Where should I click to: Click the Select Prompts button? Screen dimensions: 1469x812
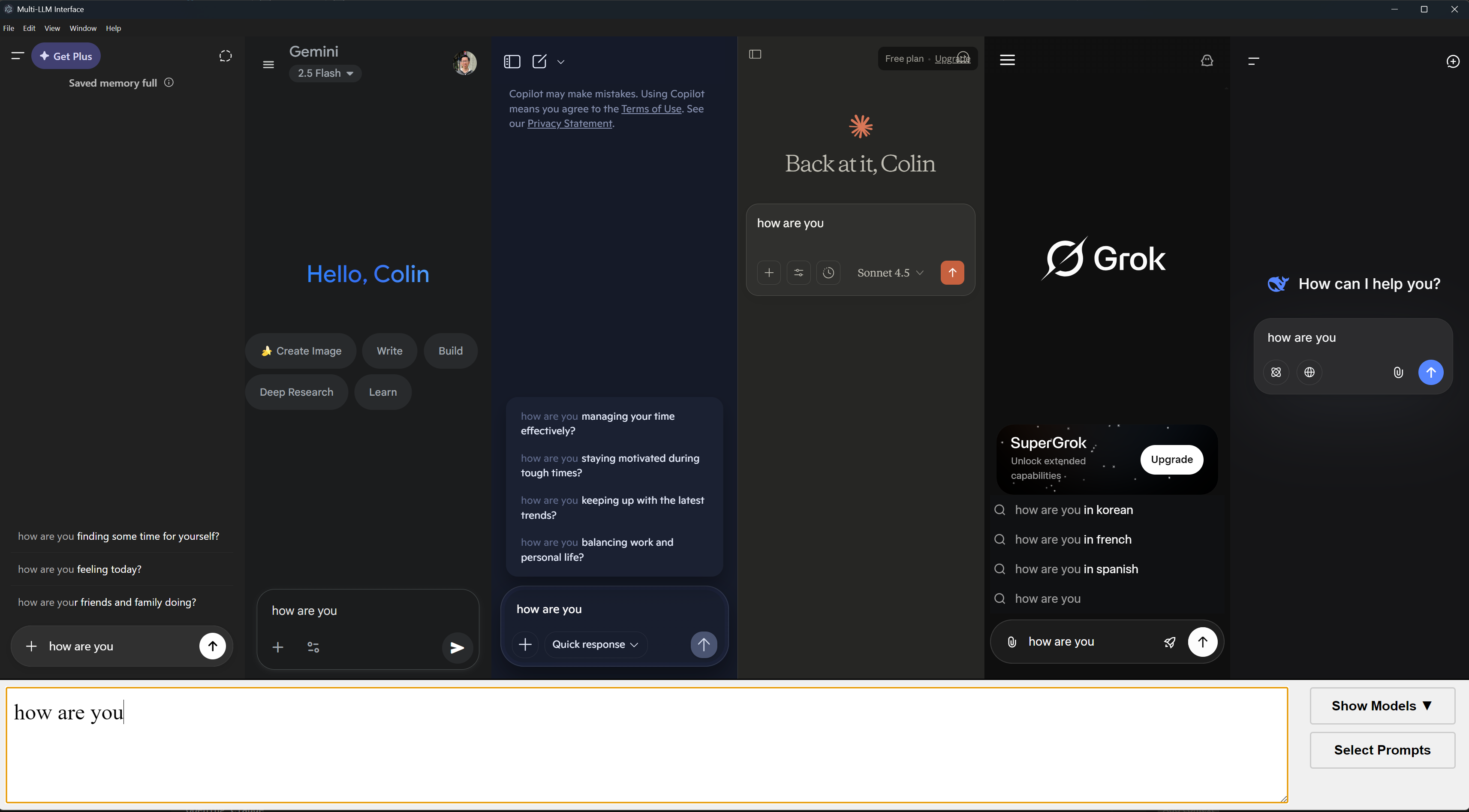click(1382, 750)
